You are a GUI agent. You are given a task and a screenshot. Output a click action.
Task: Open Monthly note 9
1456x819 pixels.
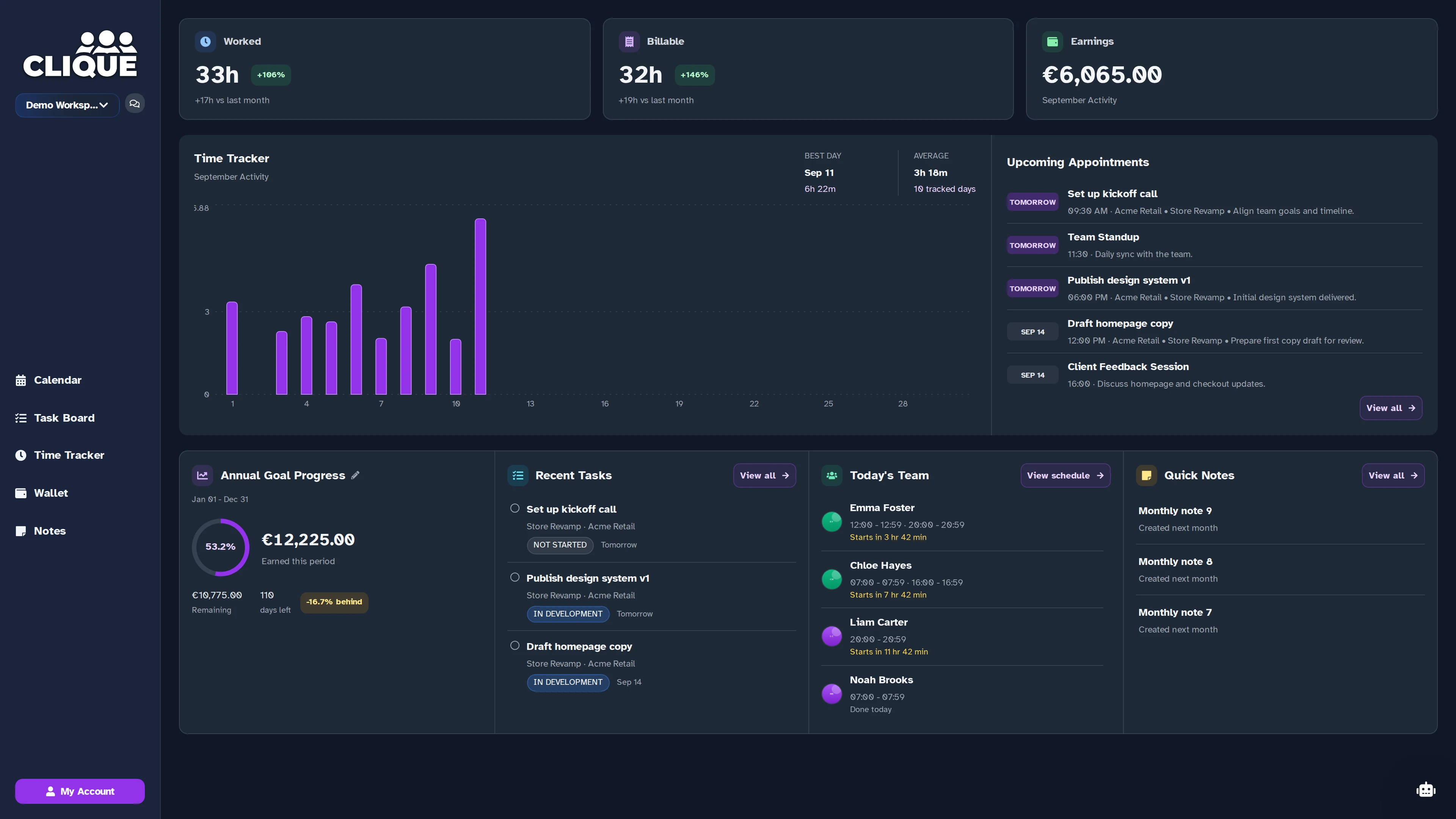[1280, 519]
